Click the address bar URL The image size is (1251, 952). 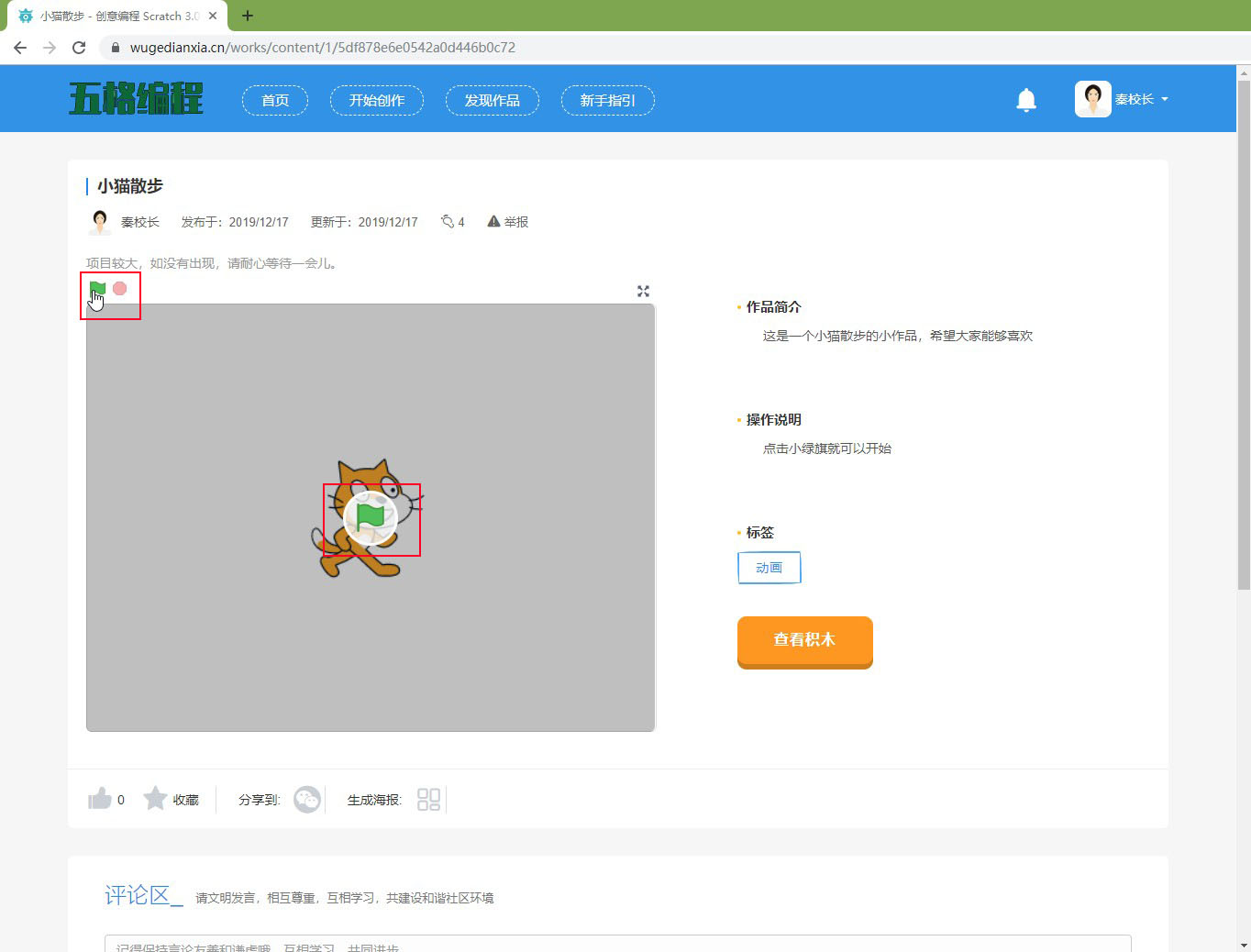click(323, 48)
